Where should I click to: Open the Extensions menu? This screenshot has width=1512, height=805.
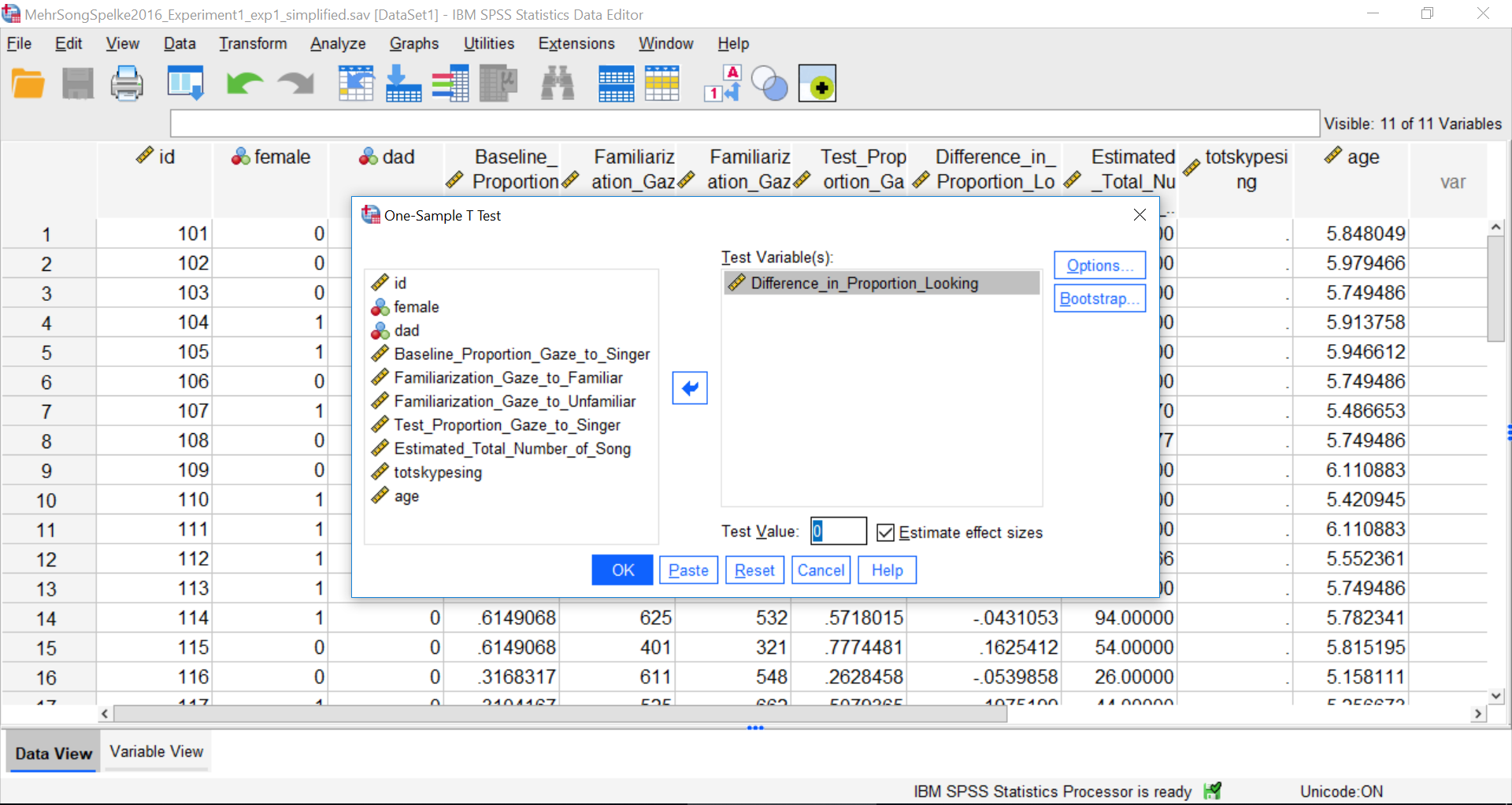pyautogui.click(x=576, y=43)
